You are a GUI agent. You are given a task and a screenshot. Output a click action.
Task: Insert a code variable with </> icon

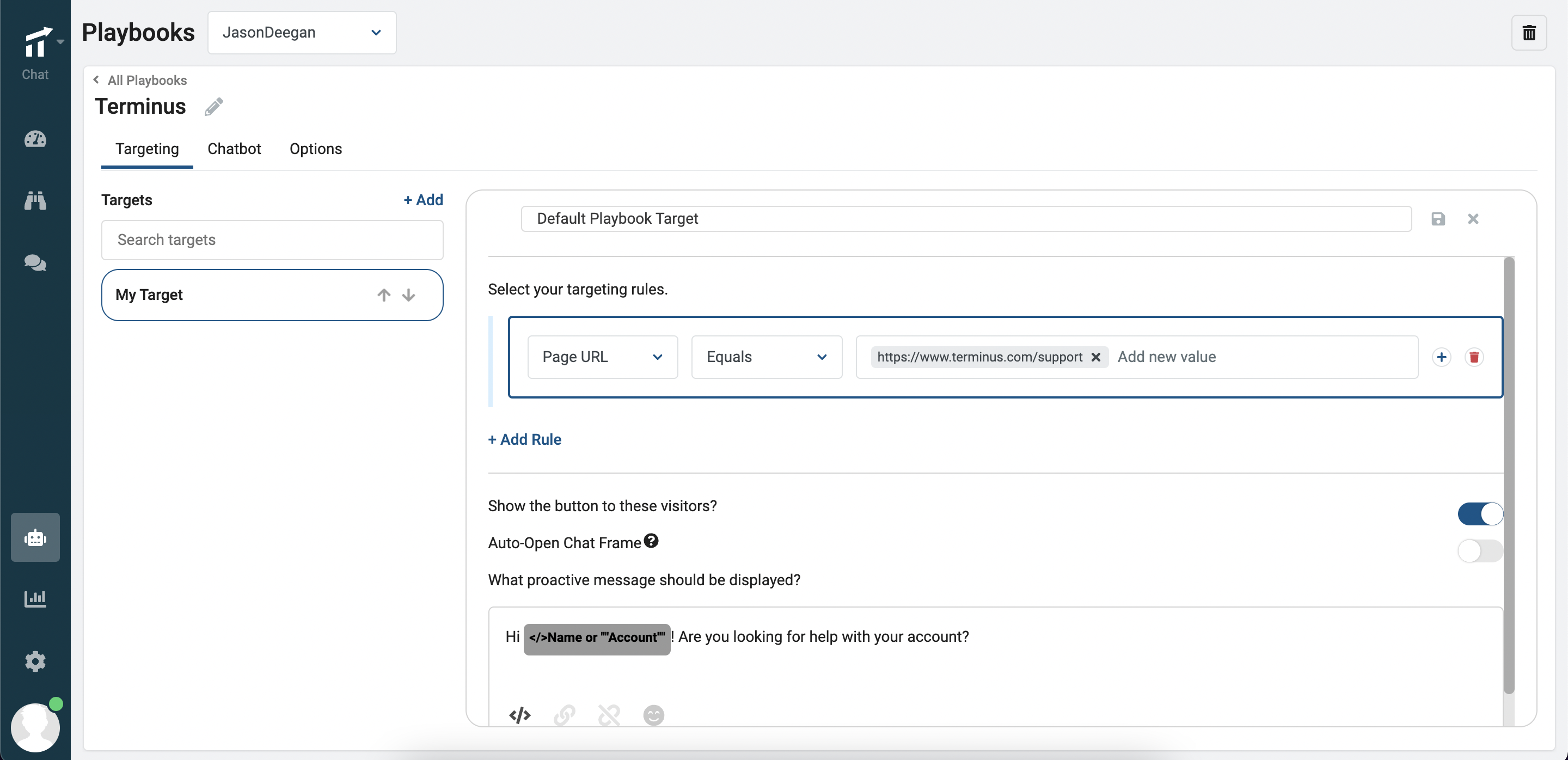pyautogui.click(x=520, y=715)
